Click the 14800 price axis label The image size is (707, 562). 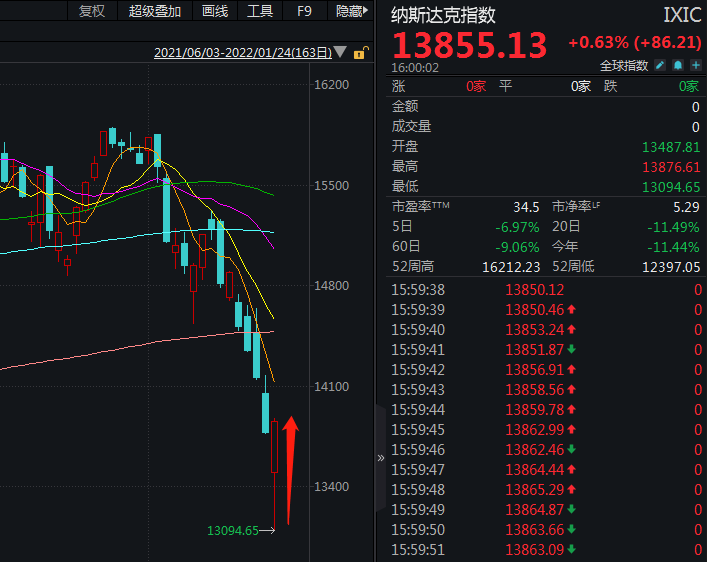pyautogui.click(x=331, y=286)
